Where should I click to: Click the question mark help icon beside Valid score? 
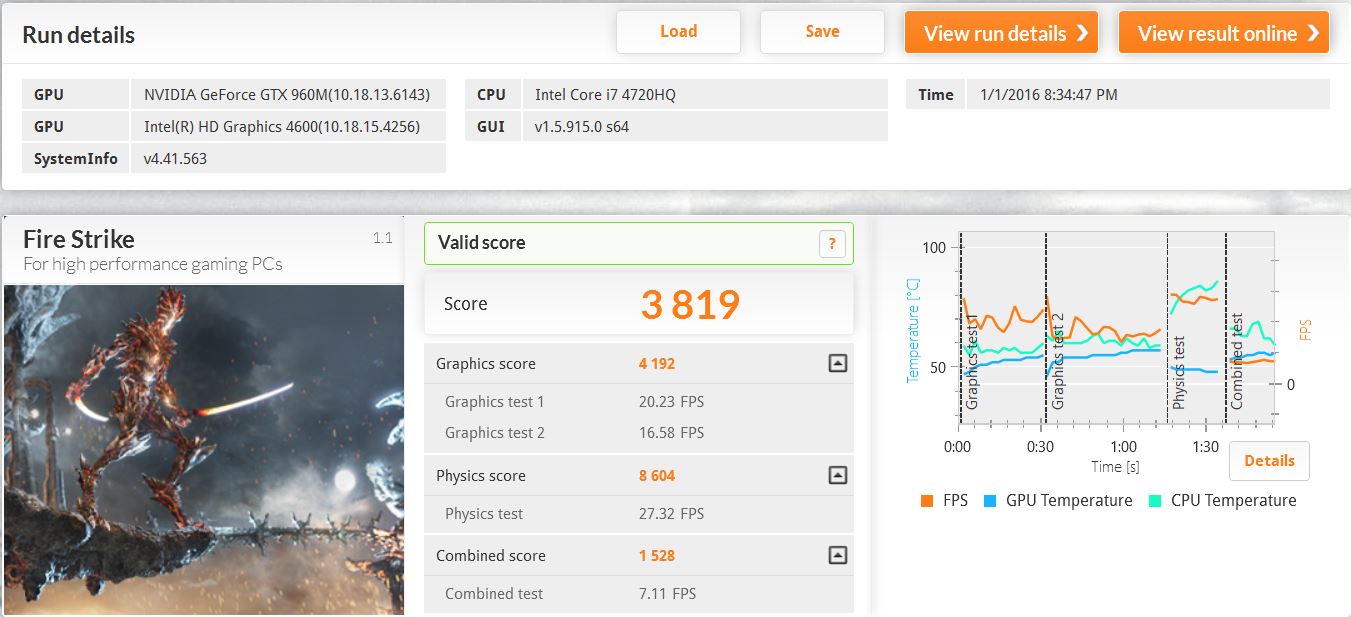[832, 244]
